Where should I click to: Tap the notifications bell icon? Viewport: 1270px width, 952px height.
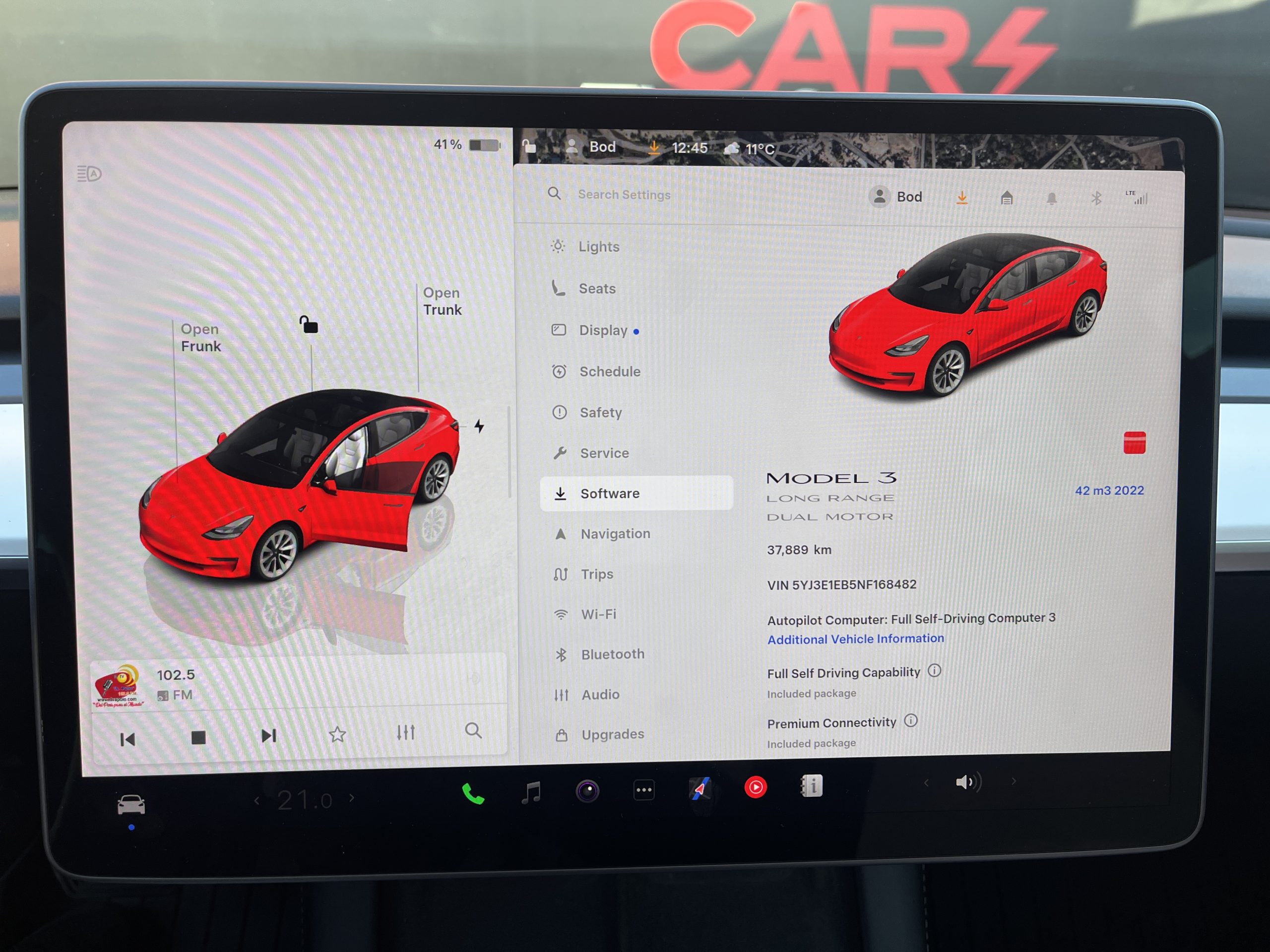(x=1051, y=198)
